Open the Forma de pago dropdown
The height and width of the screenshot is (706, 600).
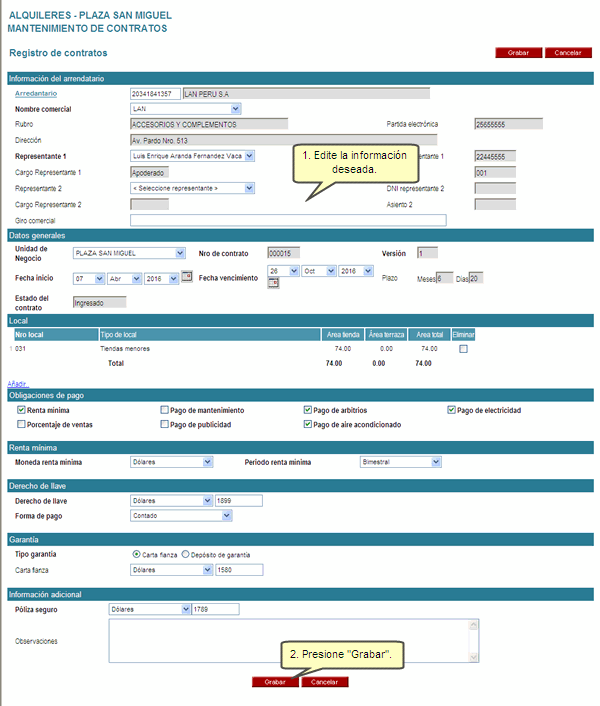(227, 516)
